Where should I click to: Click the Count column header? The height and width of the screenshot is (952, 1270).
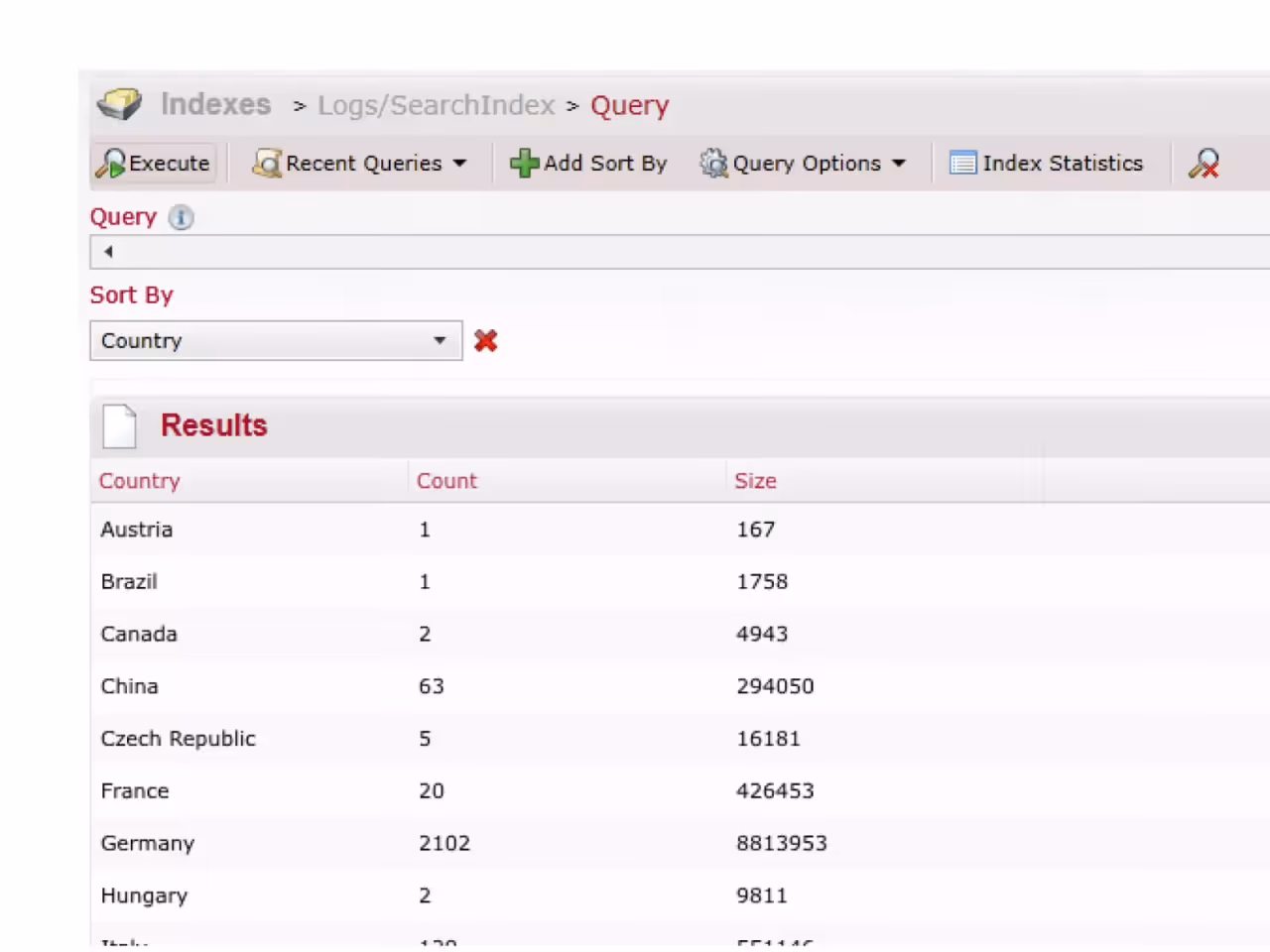pos(446,481)
